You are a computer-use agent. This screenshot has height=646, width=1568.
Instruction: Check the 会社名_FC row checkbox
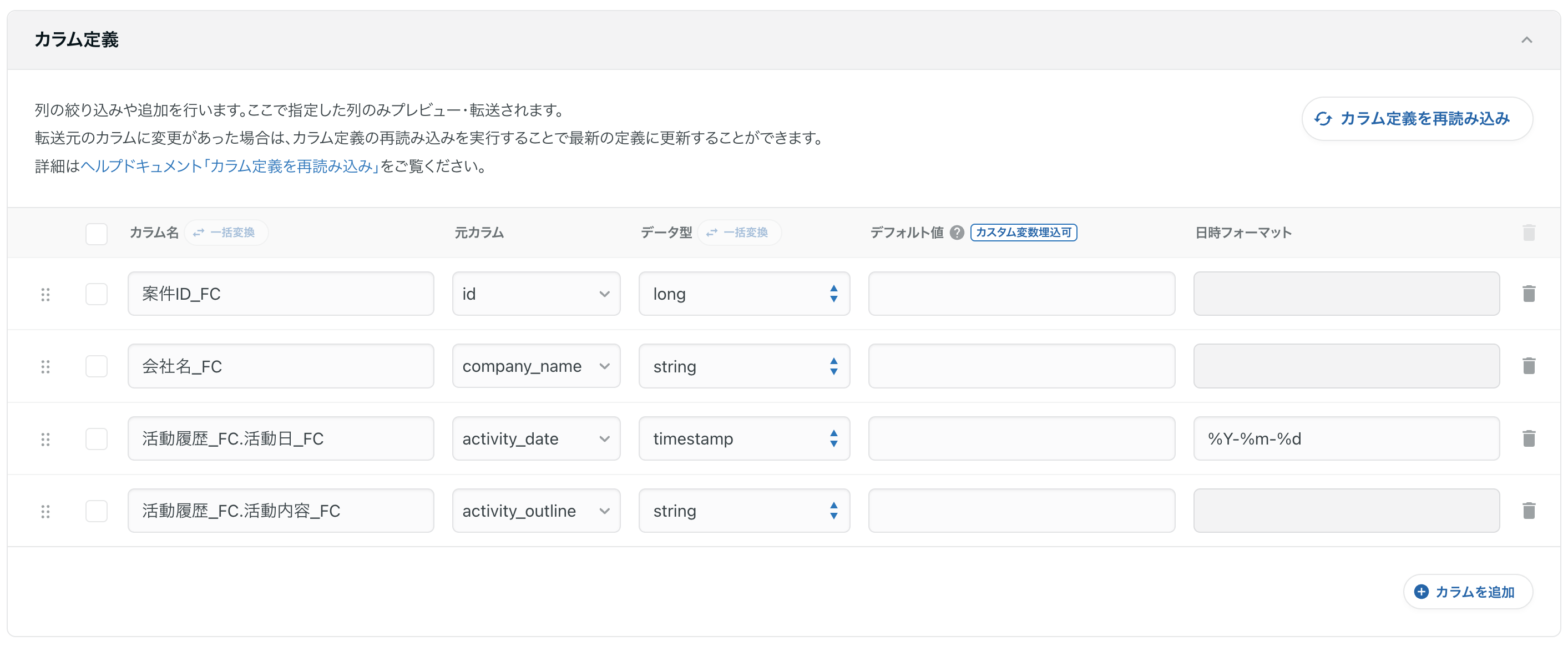(96, 366)
